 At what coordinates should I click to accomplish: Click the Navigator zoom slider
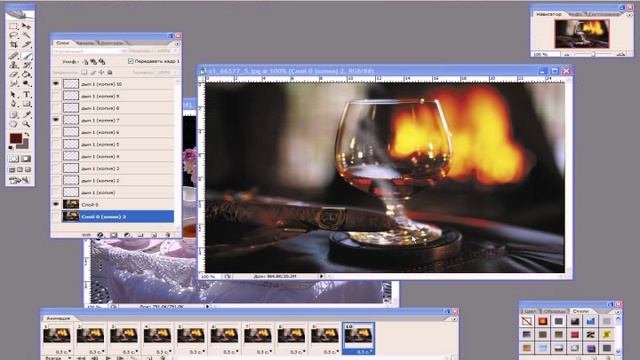(593, 54)
